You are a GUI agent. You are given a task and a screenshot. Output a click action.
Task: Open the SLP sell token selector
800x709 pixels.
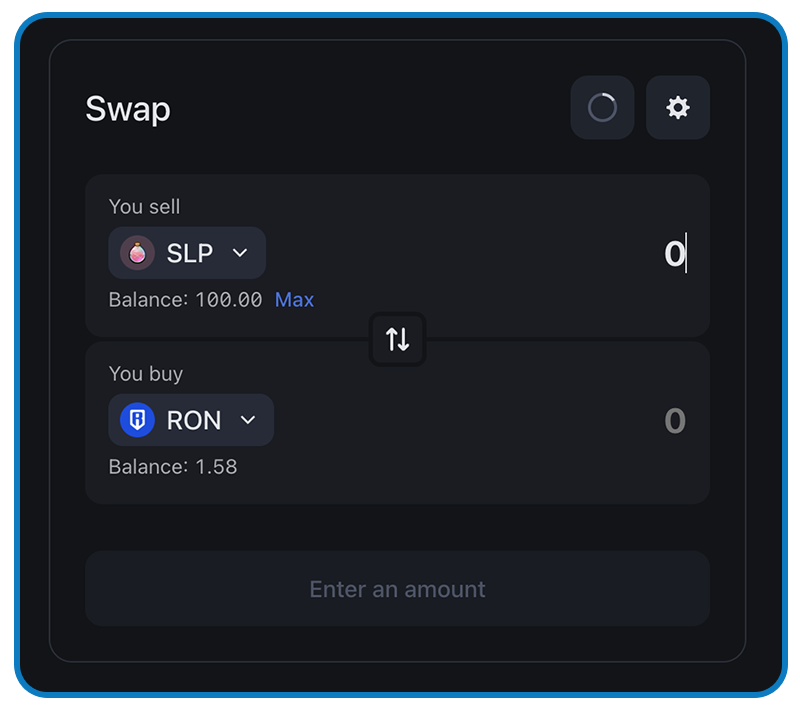click(x=187, y=253)
